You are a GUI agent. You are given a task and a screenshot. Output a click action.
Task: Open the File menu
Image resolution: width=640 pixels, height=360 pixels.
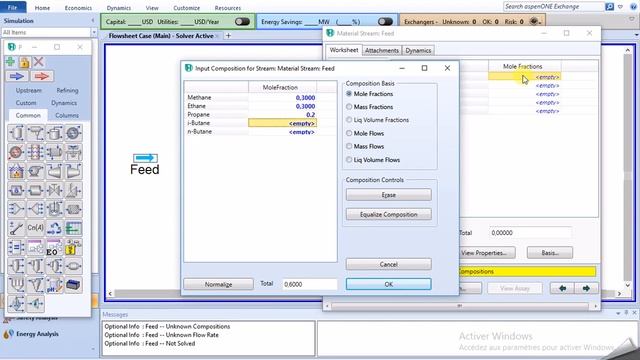pyautogui.click(x=13, y=7)
